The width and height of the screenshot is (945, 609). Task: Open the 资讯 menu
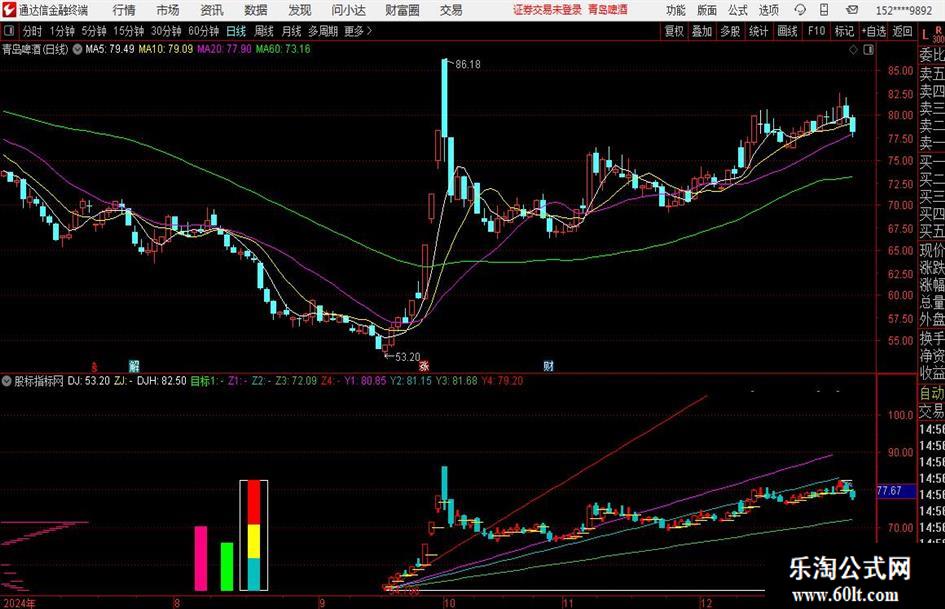(212, 10)
